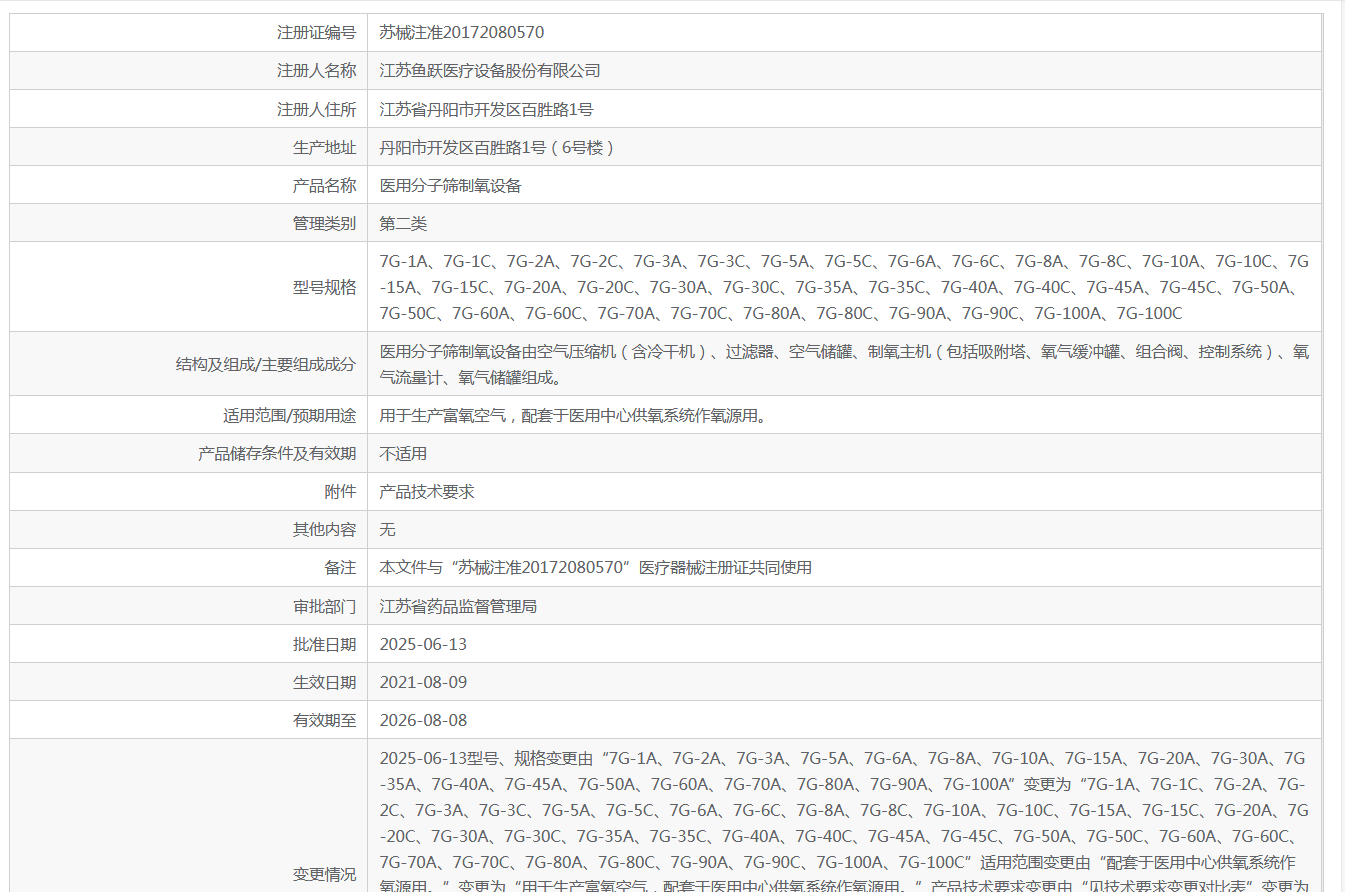Select the production address 丹阳市开发区百胜路1号（6号楼）

[497, 147]
